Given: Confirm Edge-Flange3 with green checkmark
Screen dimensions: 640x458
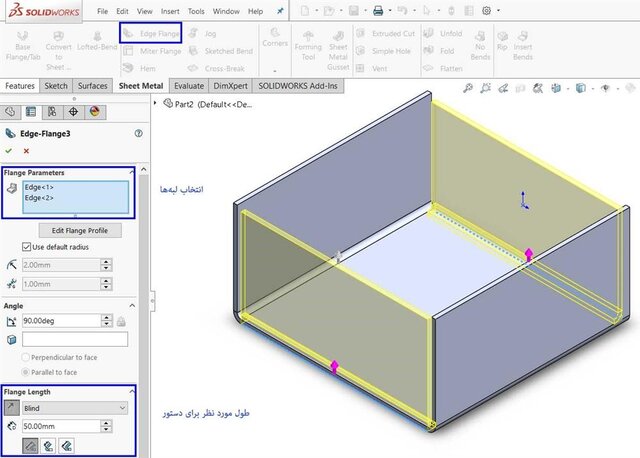Looking at the screenshot, I should [x=8, y=151].
